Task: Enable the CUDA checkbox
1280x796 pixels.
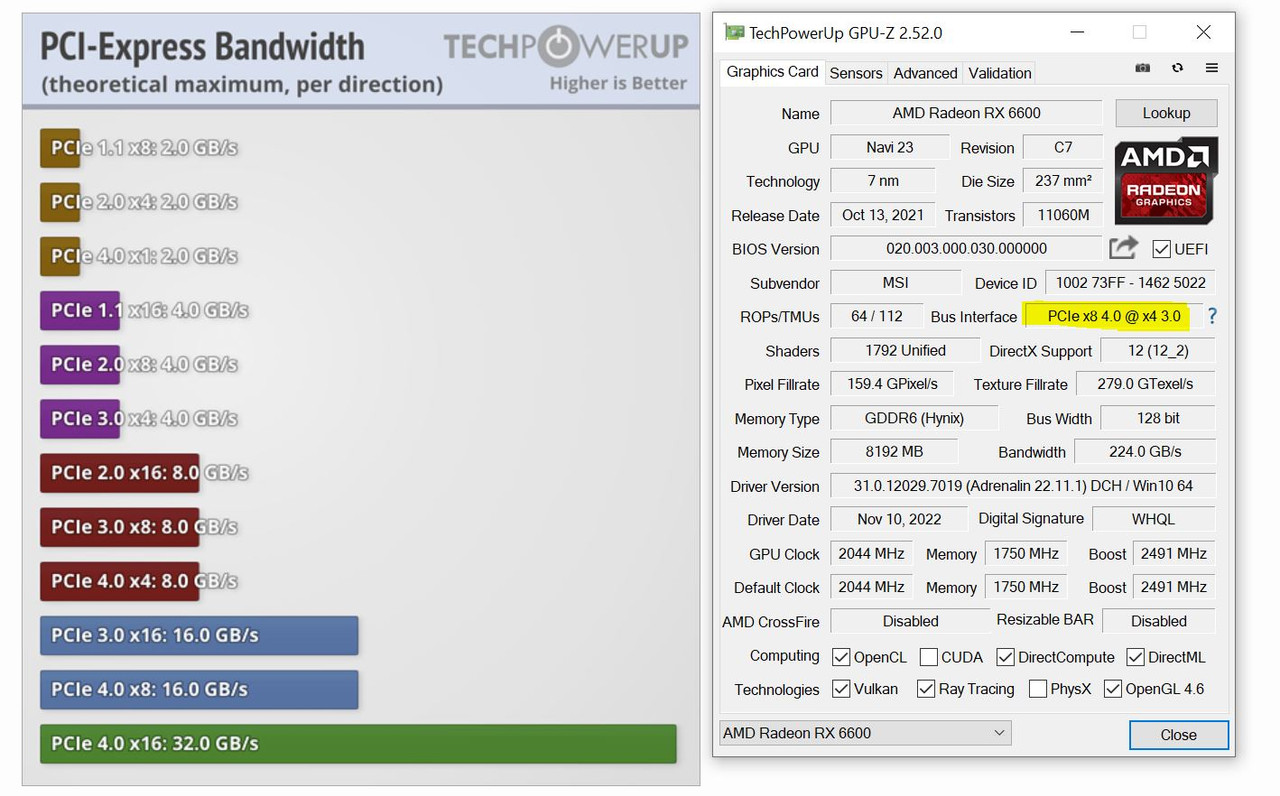Action: tap(928, 657)
